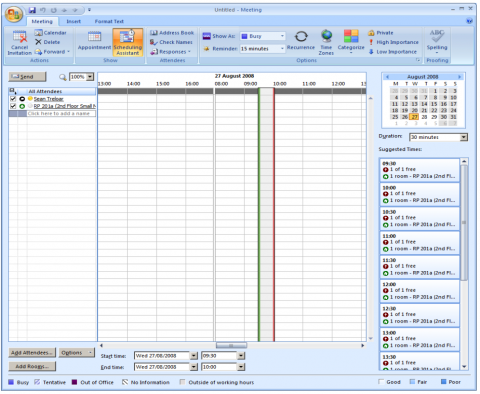Open the Responses options
The image size is (480, 394).
point(170,52)
